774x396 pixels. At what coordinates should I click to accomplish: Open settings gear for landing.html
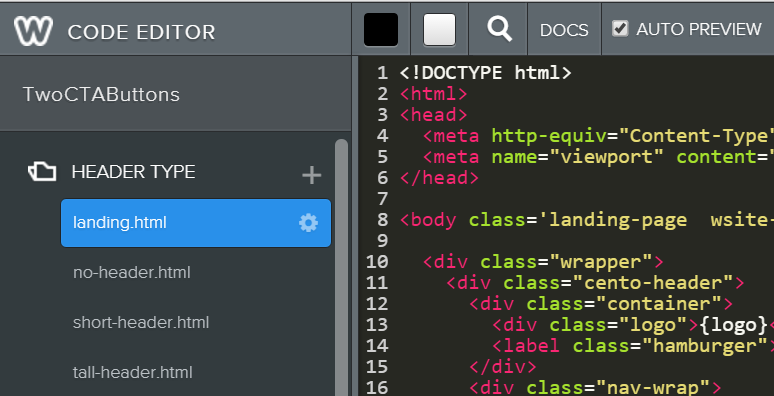pyautogui.click(x=309, y=223)
